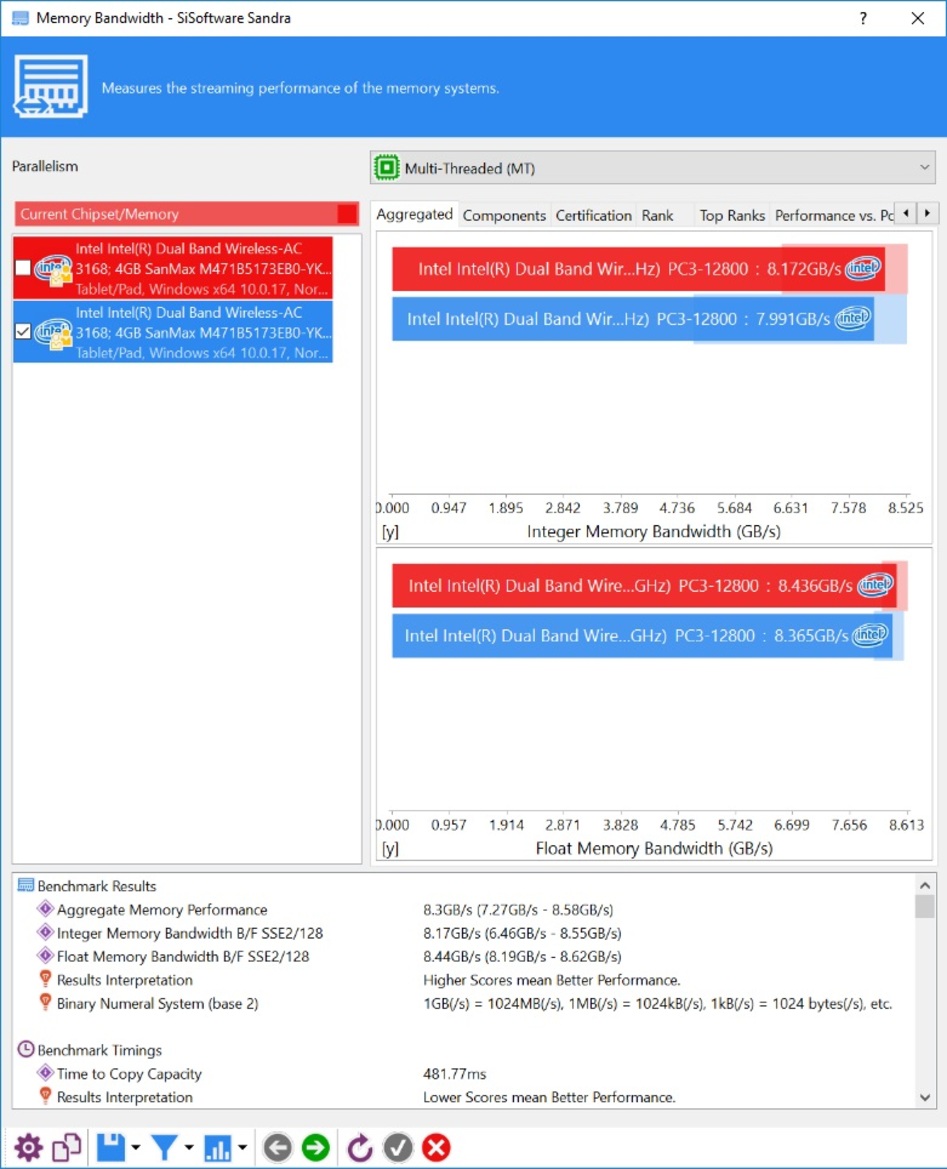The image size is (947, 1169).
Task: Open the Performance vs. tab
Action: (833, 215)
